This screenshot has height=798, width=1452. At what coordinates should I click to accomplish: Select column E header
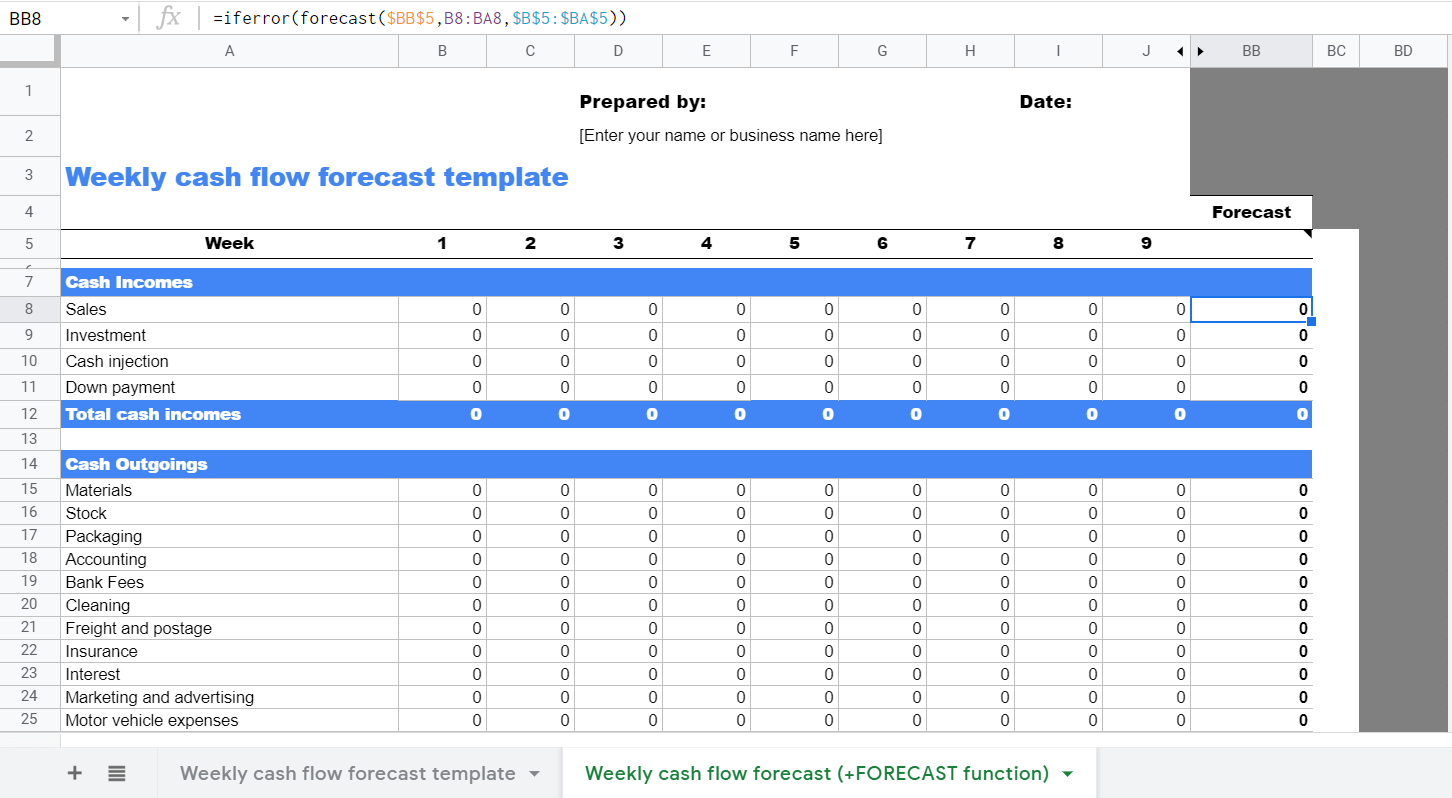[706, 51]
